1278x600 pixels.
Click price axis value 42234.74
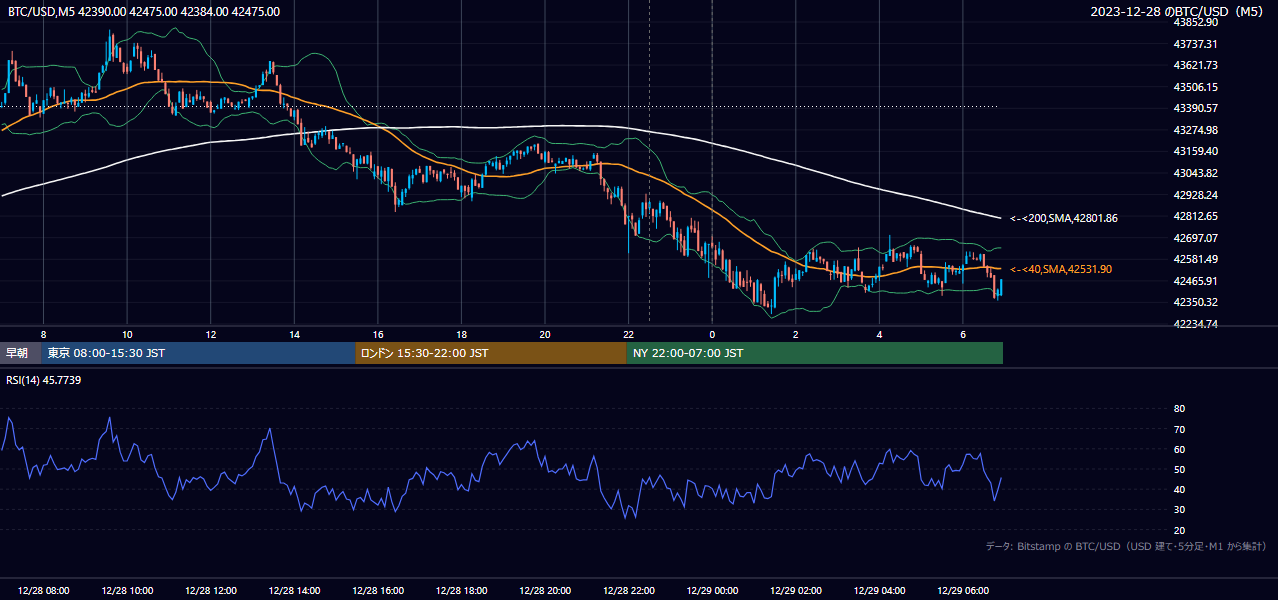coord(1195,324)
